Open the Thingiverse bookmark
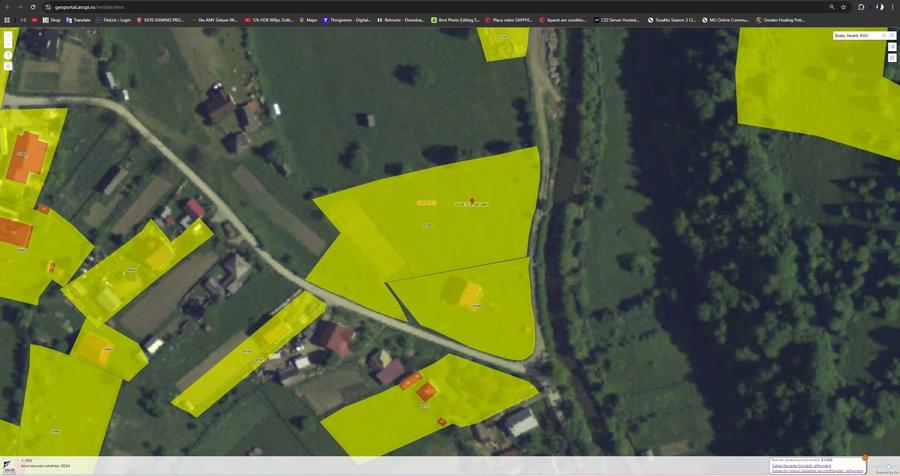The height and width of the screenshot is (476, 900). pos(347,20)
